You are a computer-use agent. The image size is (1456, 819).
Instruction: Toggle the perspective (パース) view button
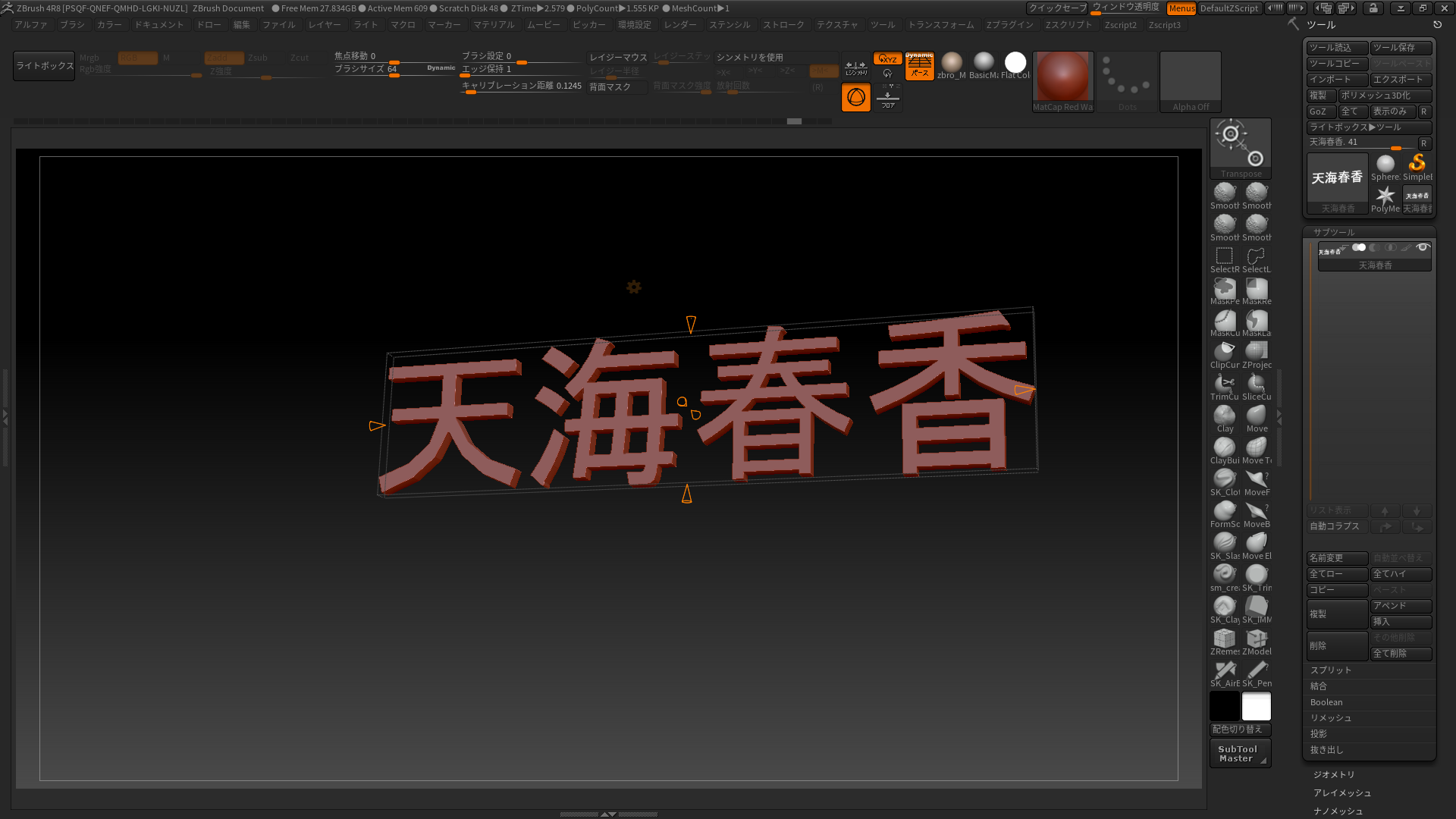pyautogui.click(x=919, y=66)
